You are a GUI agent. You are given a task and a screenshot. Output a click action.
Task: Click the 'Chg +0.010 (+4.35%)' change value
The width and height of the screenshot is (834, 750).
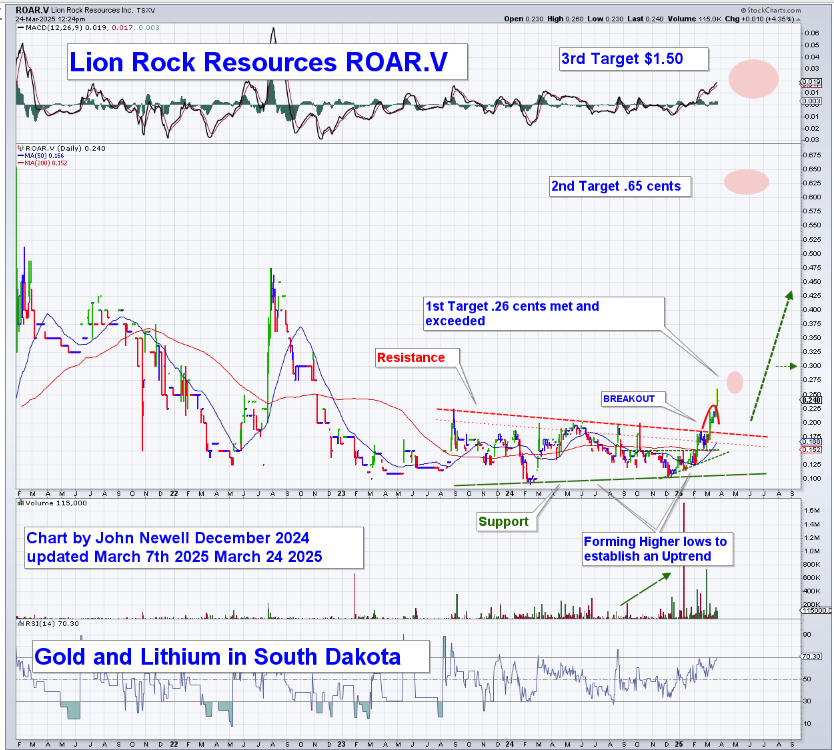[x=762, y=19]
